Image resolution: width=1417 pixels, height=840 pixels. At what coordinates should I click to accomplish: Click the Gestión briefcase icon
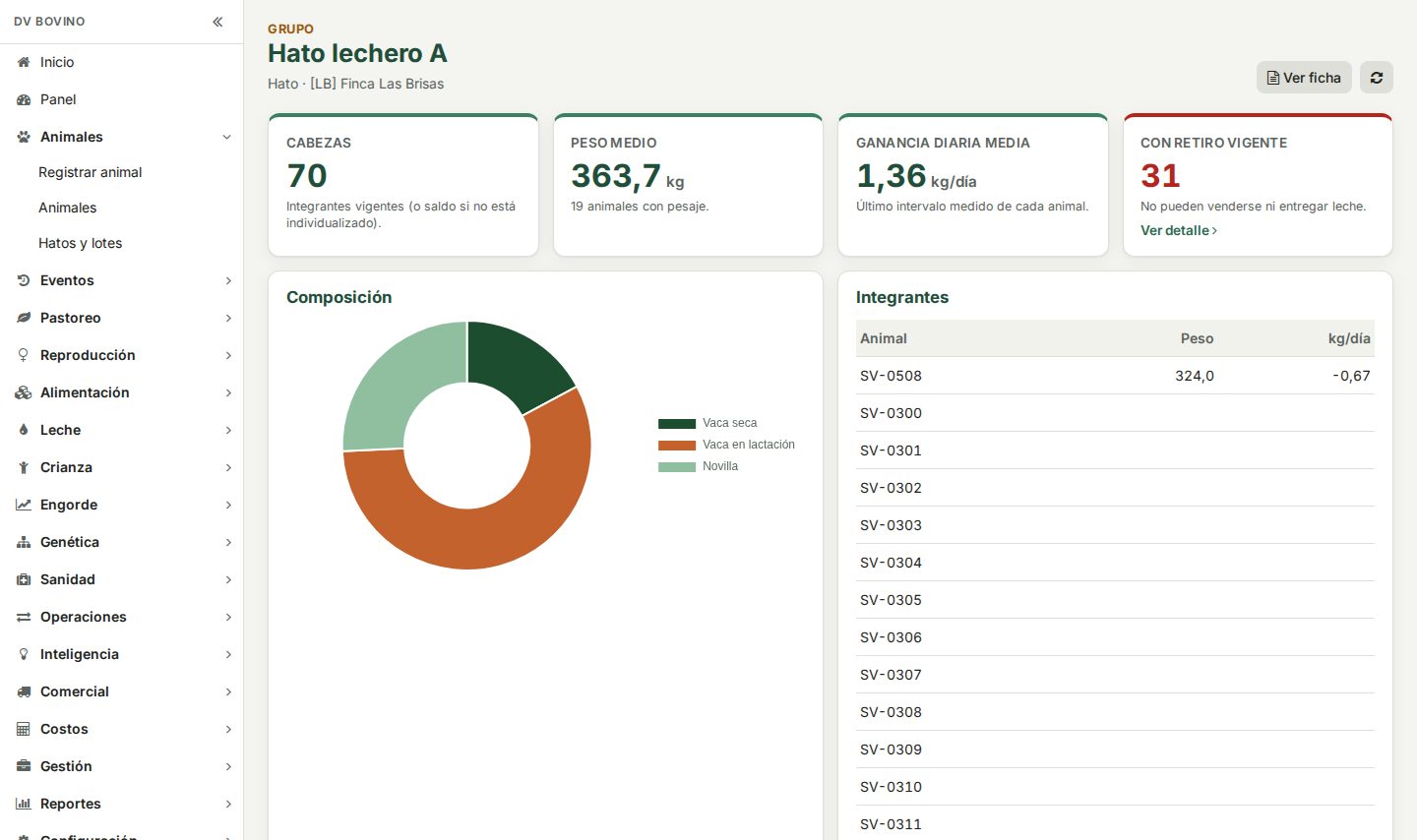(x=24, y=766)
